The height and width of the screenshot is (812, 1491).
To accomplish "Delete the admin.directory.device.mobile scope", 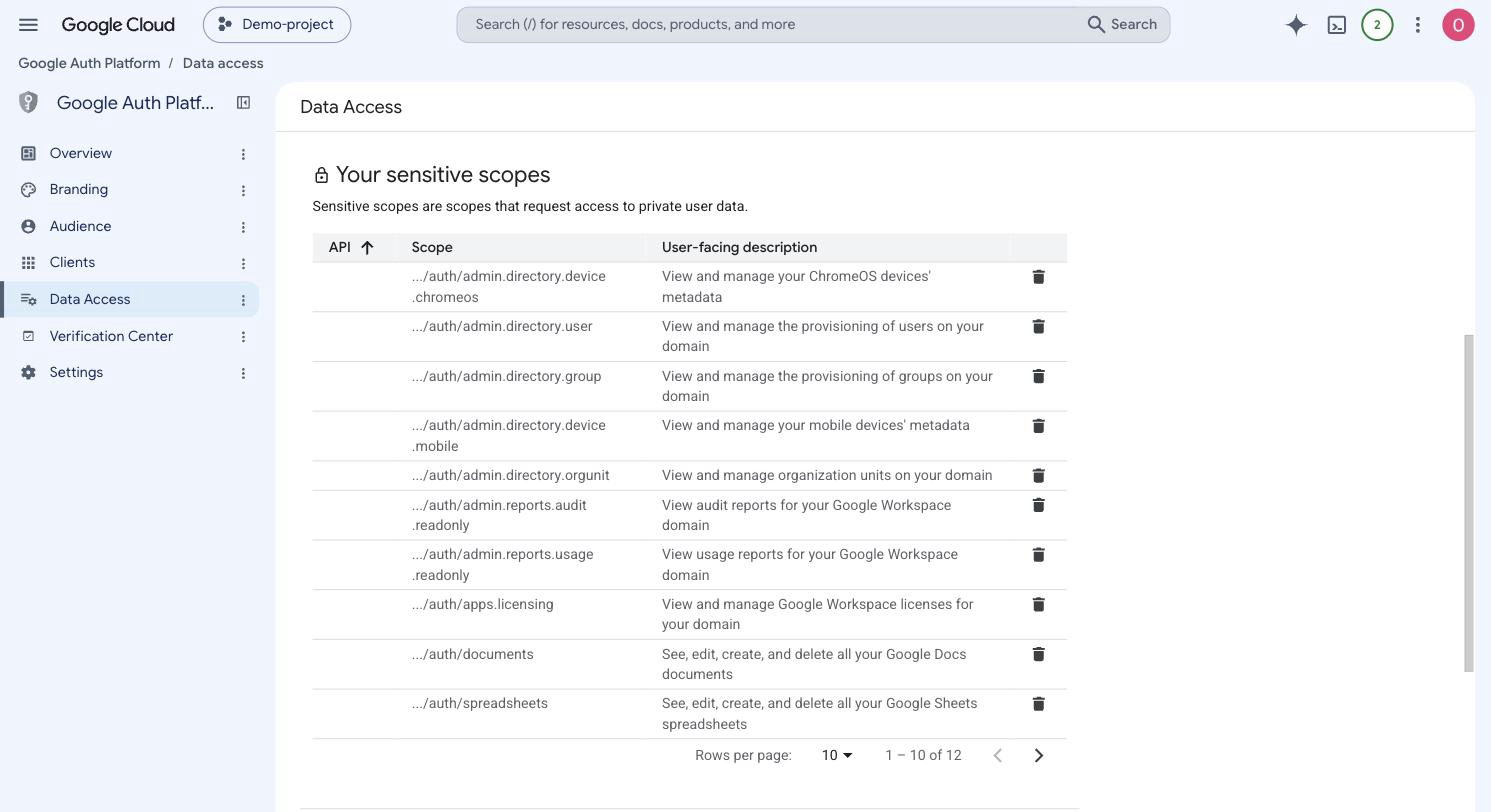I will coord(1038,426).
